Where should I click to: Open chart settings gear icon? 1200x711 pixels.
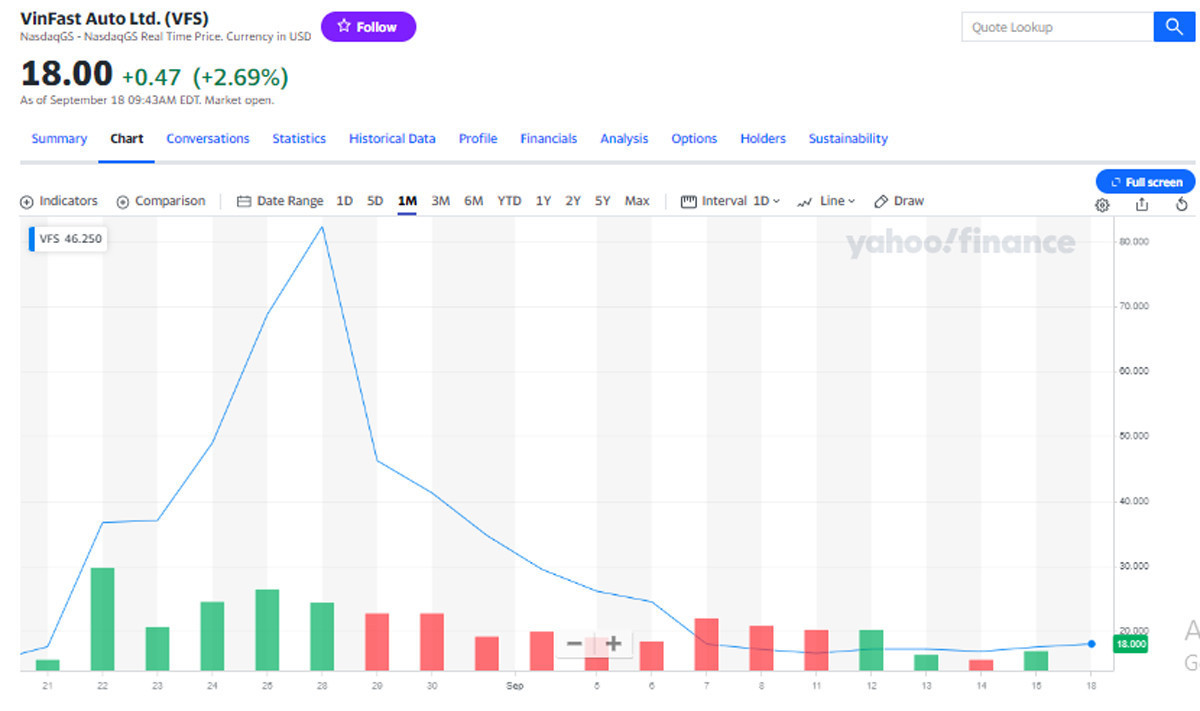[1102, 205]
